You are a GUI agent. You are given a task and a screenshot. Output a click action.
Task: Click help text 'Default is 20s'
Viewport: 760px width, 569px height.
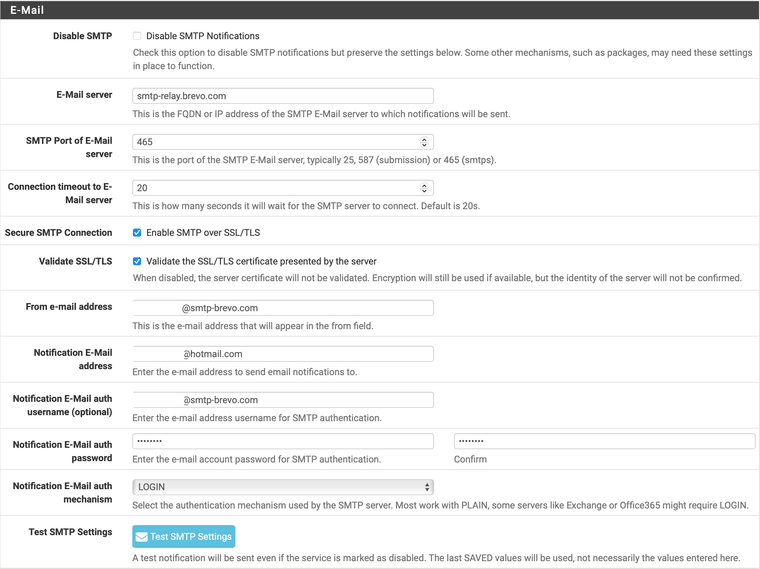tap(450, 206)
